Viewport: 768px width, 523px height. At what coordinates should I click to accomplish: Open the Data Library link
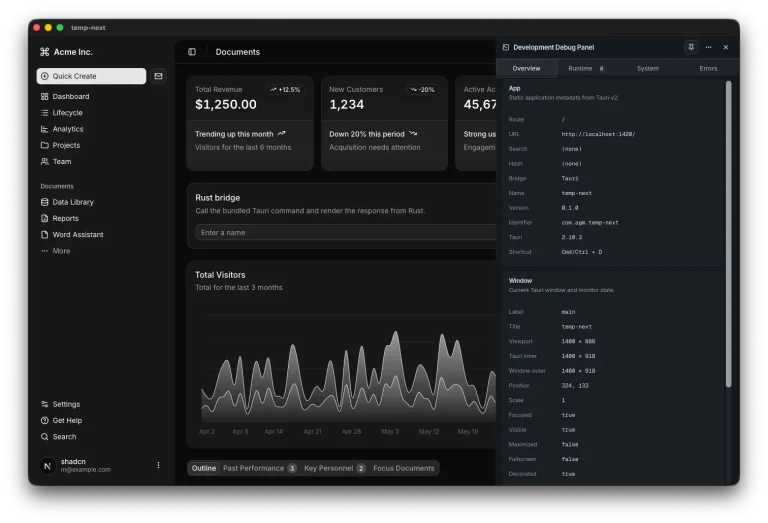click(103, 202)
